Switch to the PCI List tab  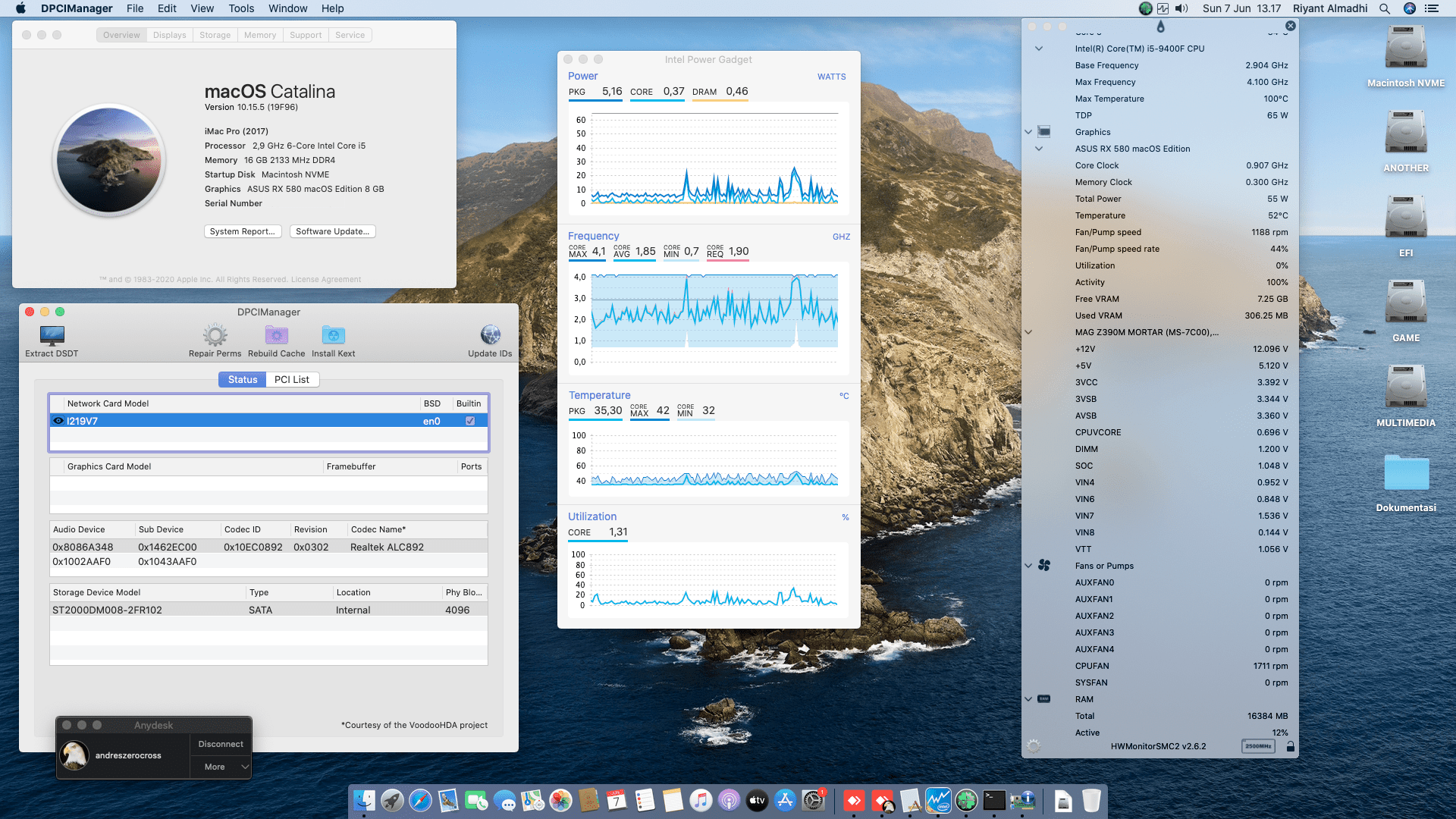[x=292, y=379]
